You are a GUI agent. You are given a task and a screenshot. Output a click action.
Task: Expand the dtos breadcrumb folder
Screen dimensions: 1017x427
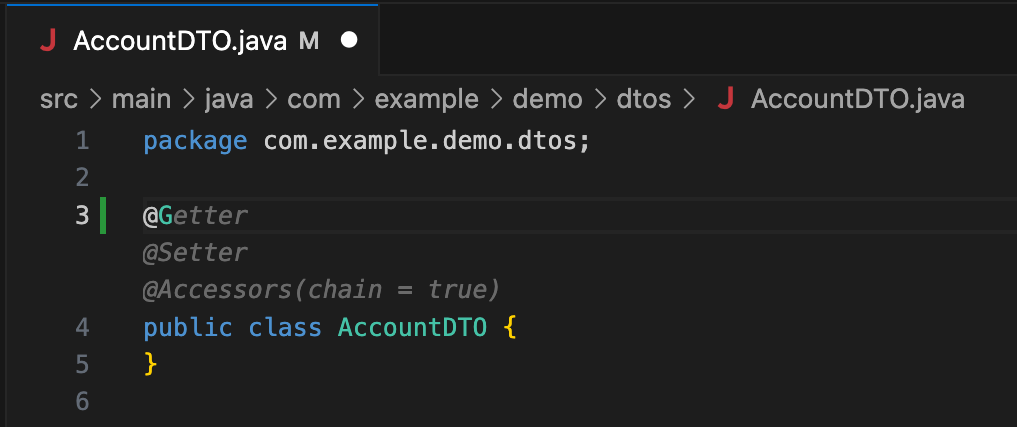click(x=644, y=99)
